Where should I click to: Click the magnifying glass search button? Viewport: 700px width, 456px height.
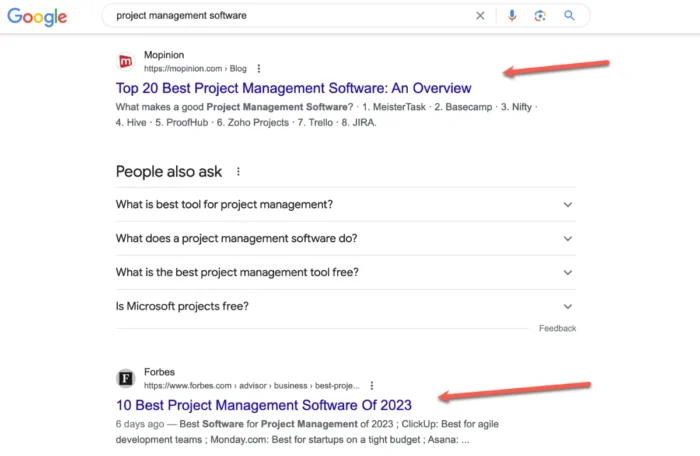coord(569,16)
